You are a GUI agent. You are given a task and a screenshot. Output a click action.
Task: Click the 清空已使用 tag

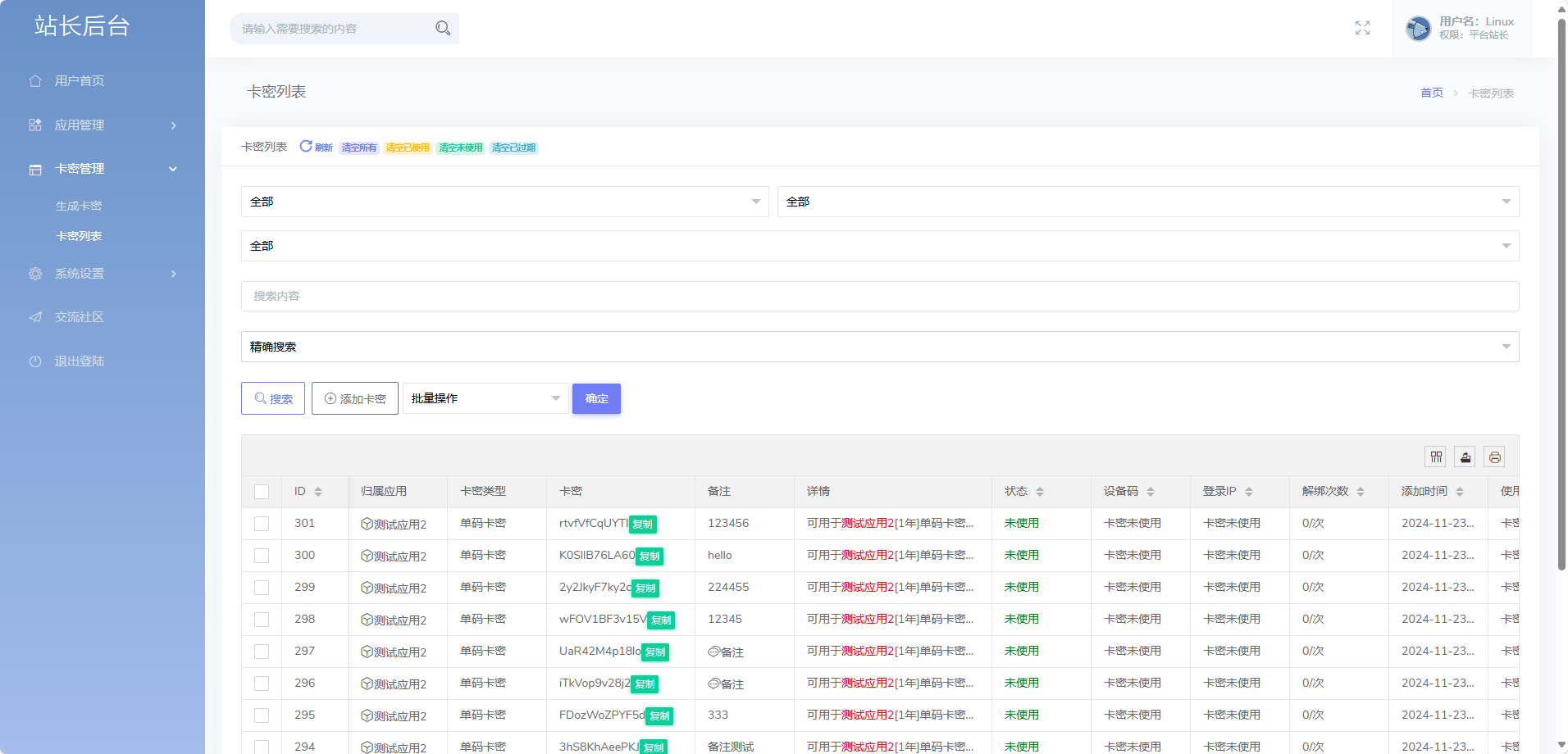click(408, 148)
